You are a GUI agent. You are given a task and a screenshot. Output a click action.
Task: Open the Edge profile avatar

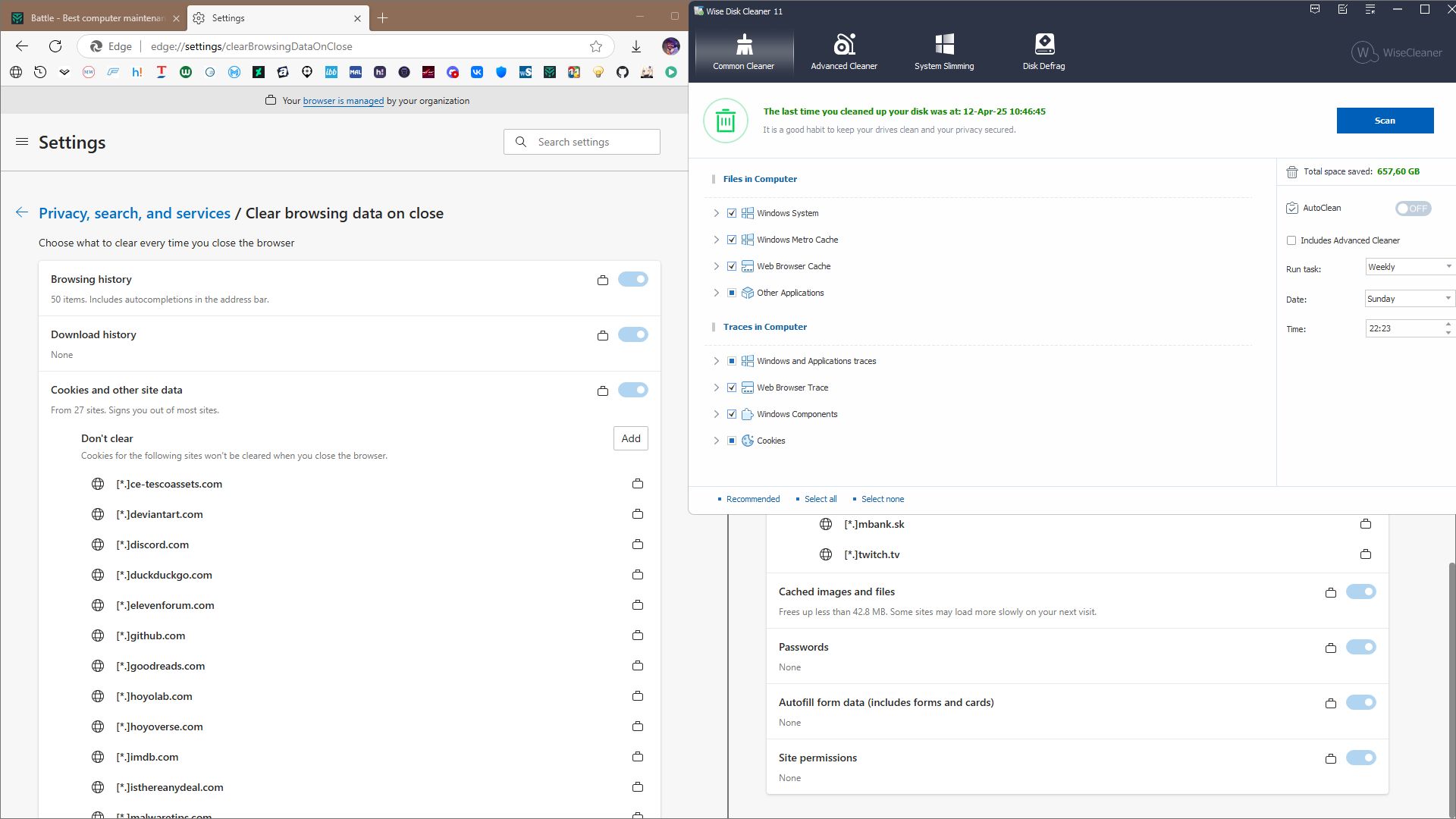[671, 46]
